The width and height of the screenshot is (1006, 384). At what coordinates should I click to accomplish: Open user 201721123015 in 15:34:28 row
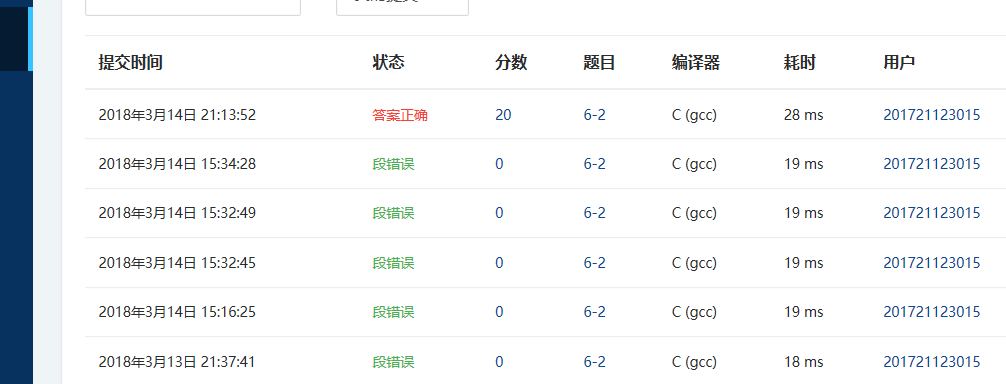(x=932, y=164)
